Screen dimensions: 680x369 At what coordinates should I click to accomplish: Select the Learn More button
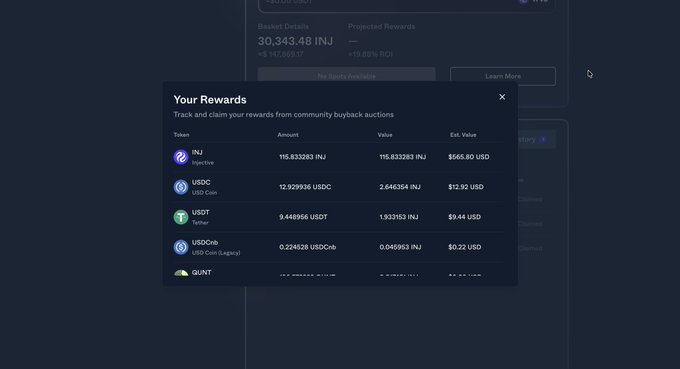[503, 76]
